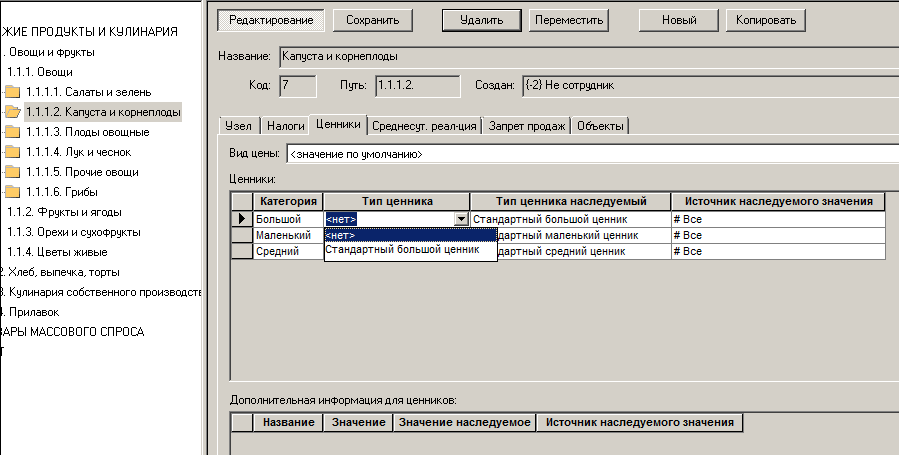Click the Тип ценника наследуемый column header
899x455 pixels.
point(570,201)
